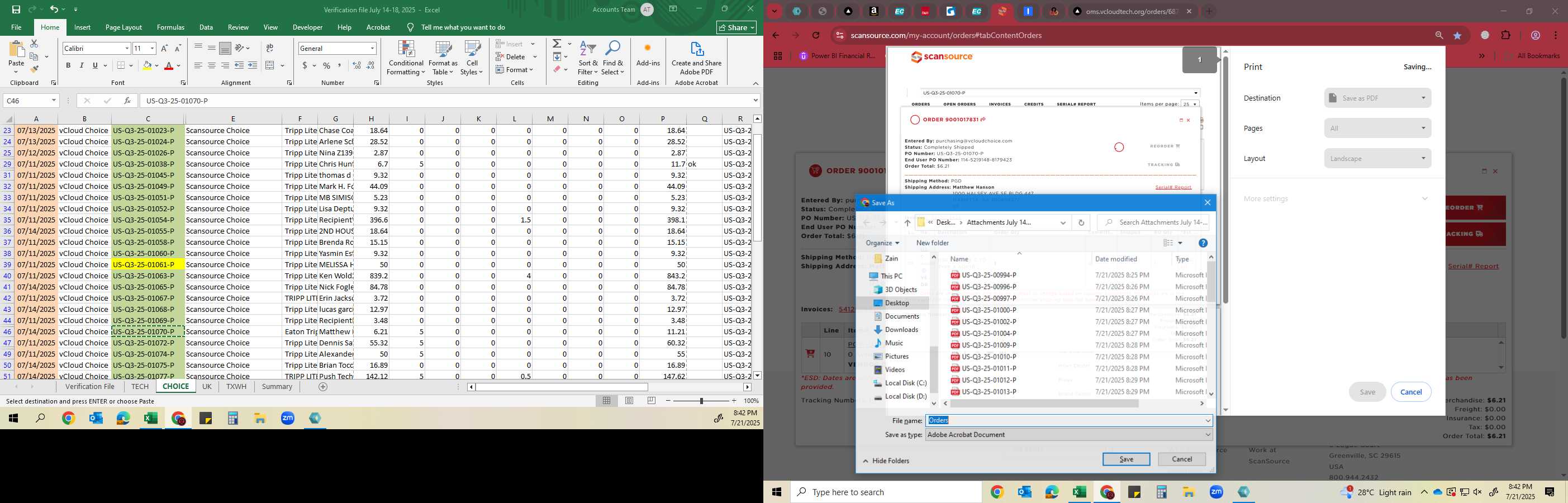1568x503 pixels.
Task: Open Fill Color dropdown arrow
Action: [156, 65]
